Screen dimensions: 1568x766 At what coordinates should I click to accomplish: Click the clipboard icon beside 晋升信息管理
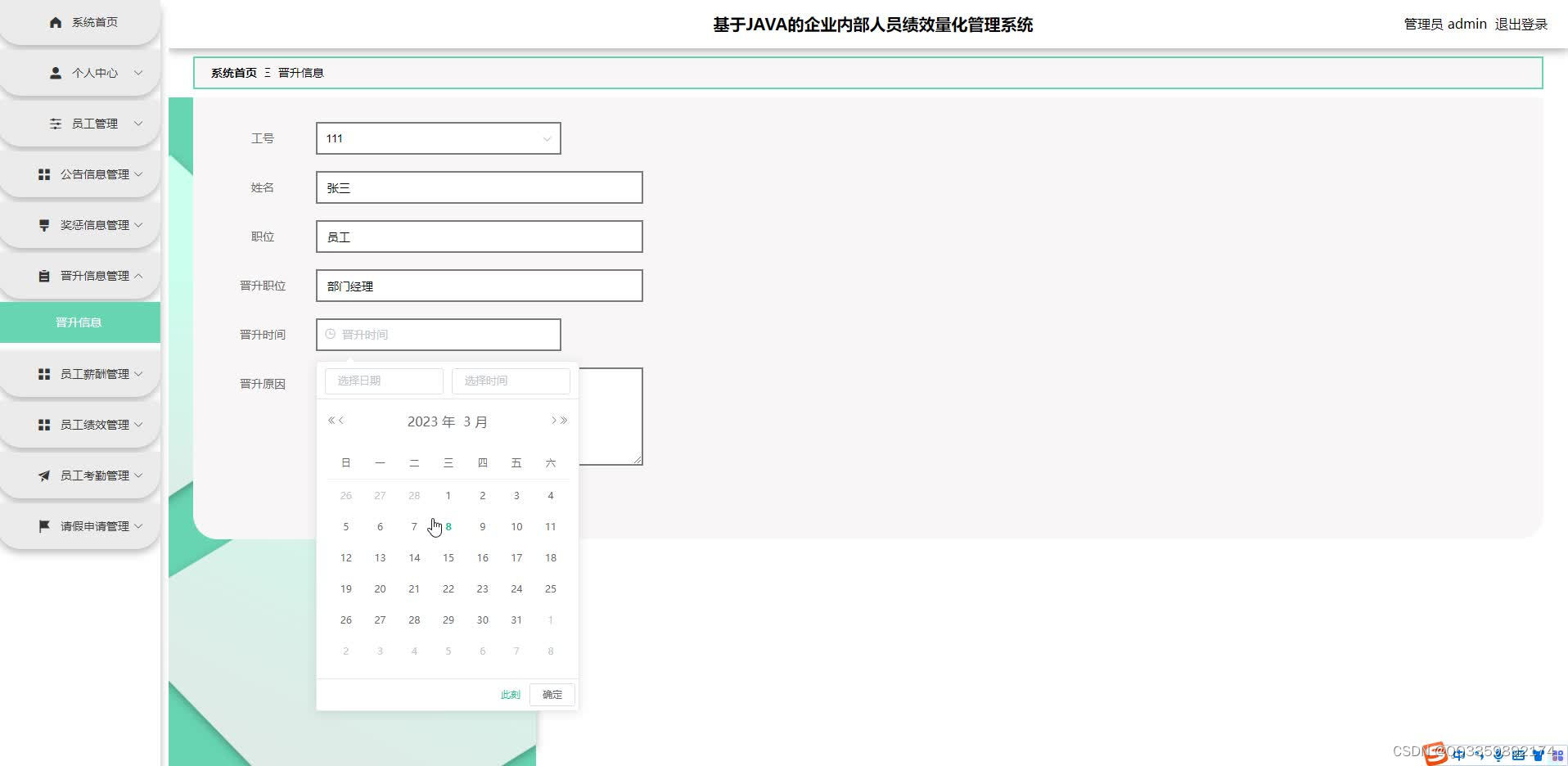coord(44,276)
